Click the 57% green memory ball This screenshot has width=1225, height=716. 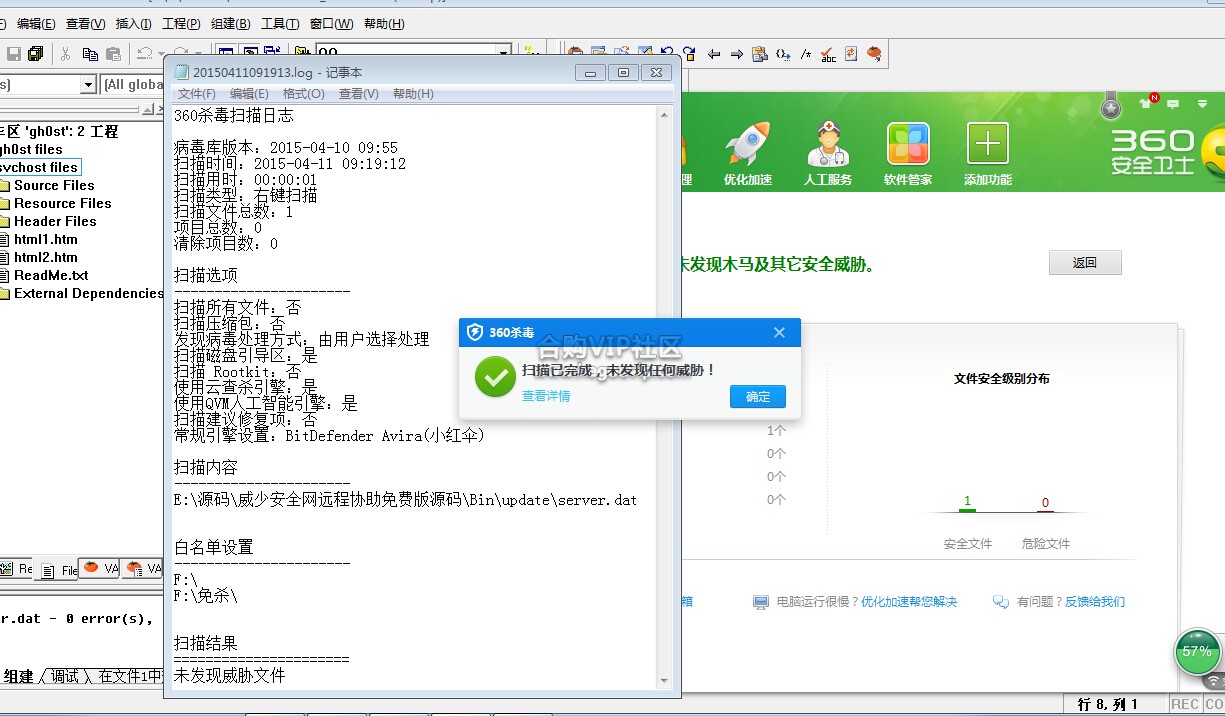1197,652
